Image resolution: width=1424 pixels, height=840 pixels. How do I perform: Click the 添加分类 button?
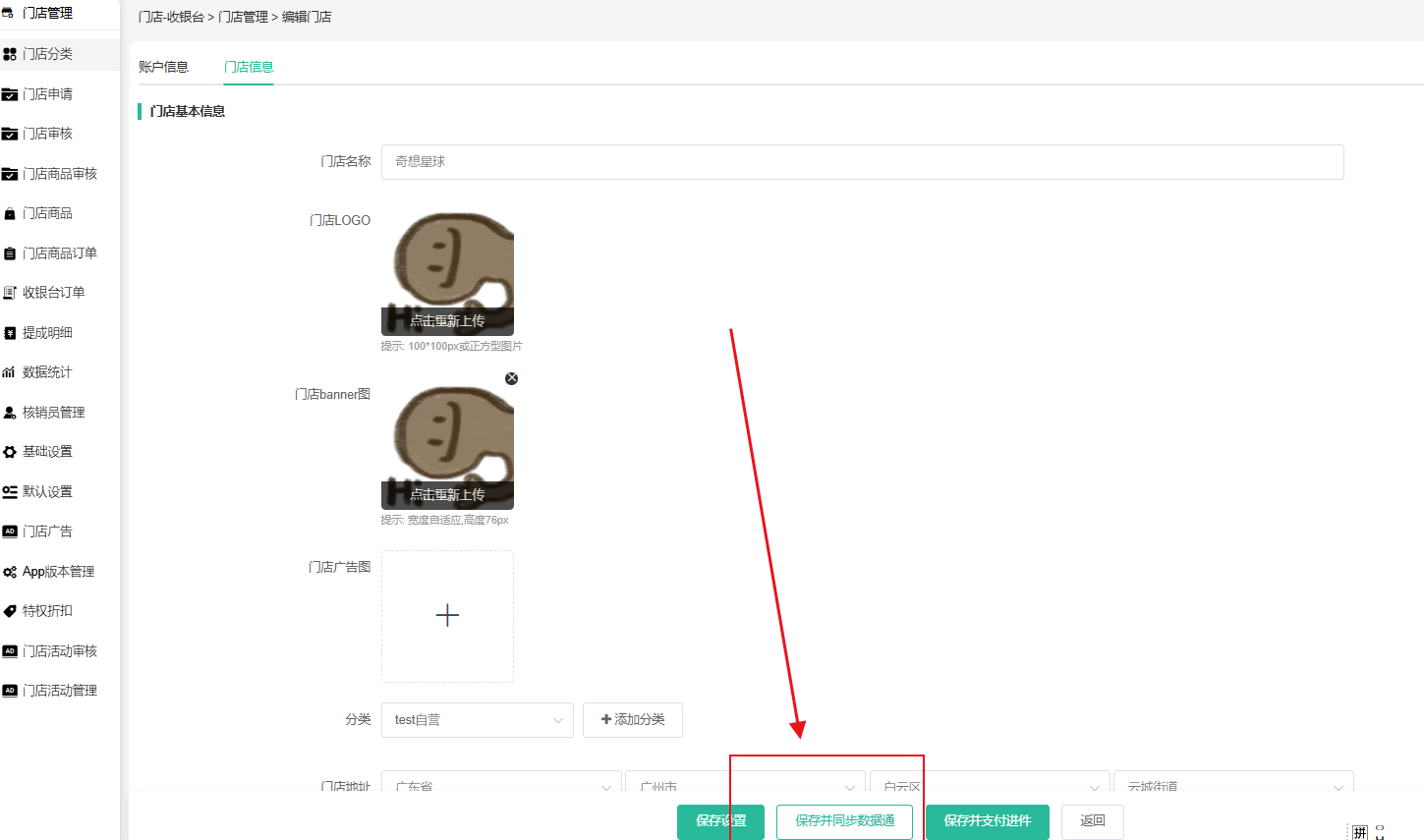point(632,720)
